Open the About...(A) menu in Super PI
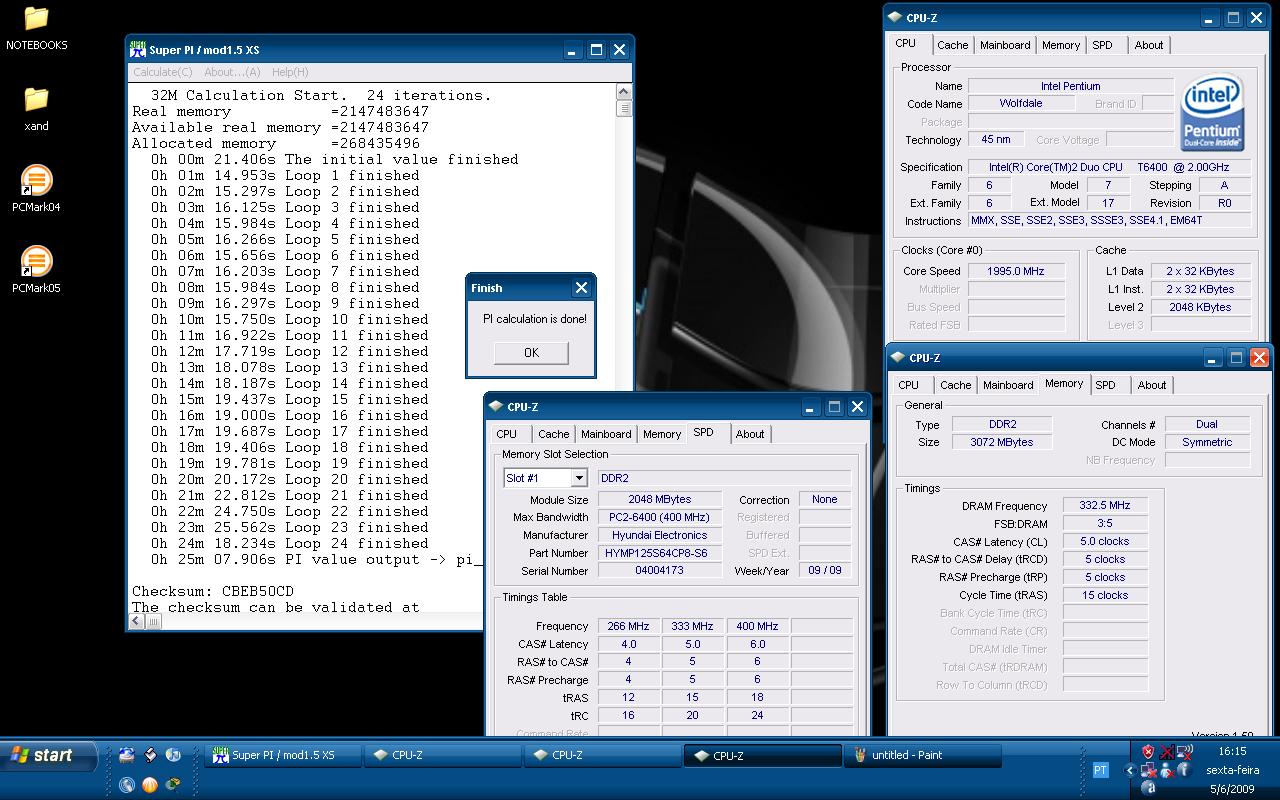This screenshot has height=800, width=1280. [232, 72]
